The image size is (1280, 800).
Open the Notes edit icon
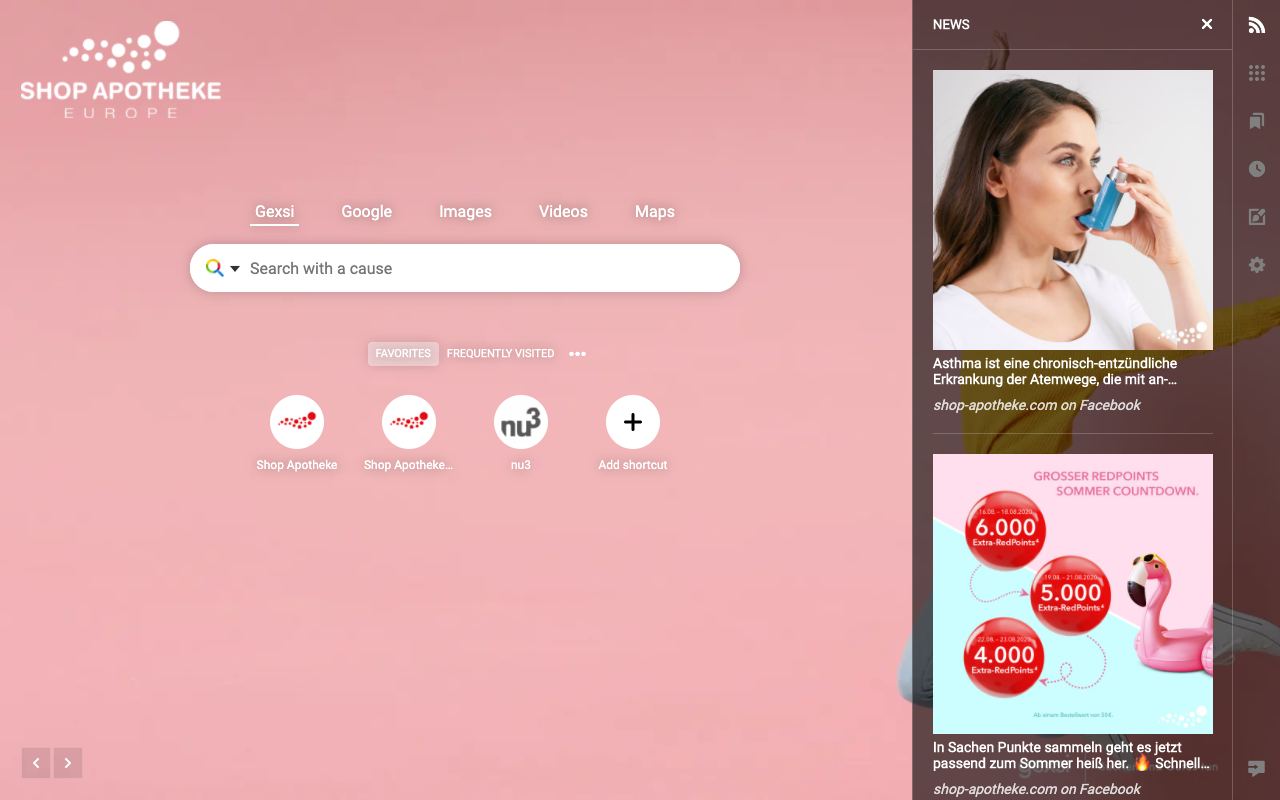tap(1257, 217)
